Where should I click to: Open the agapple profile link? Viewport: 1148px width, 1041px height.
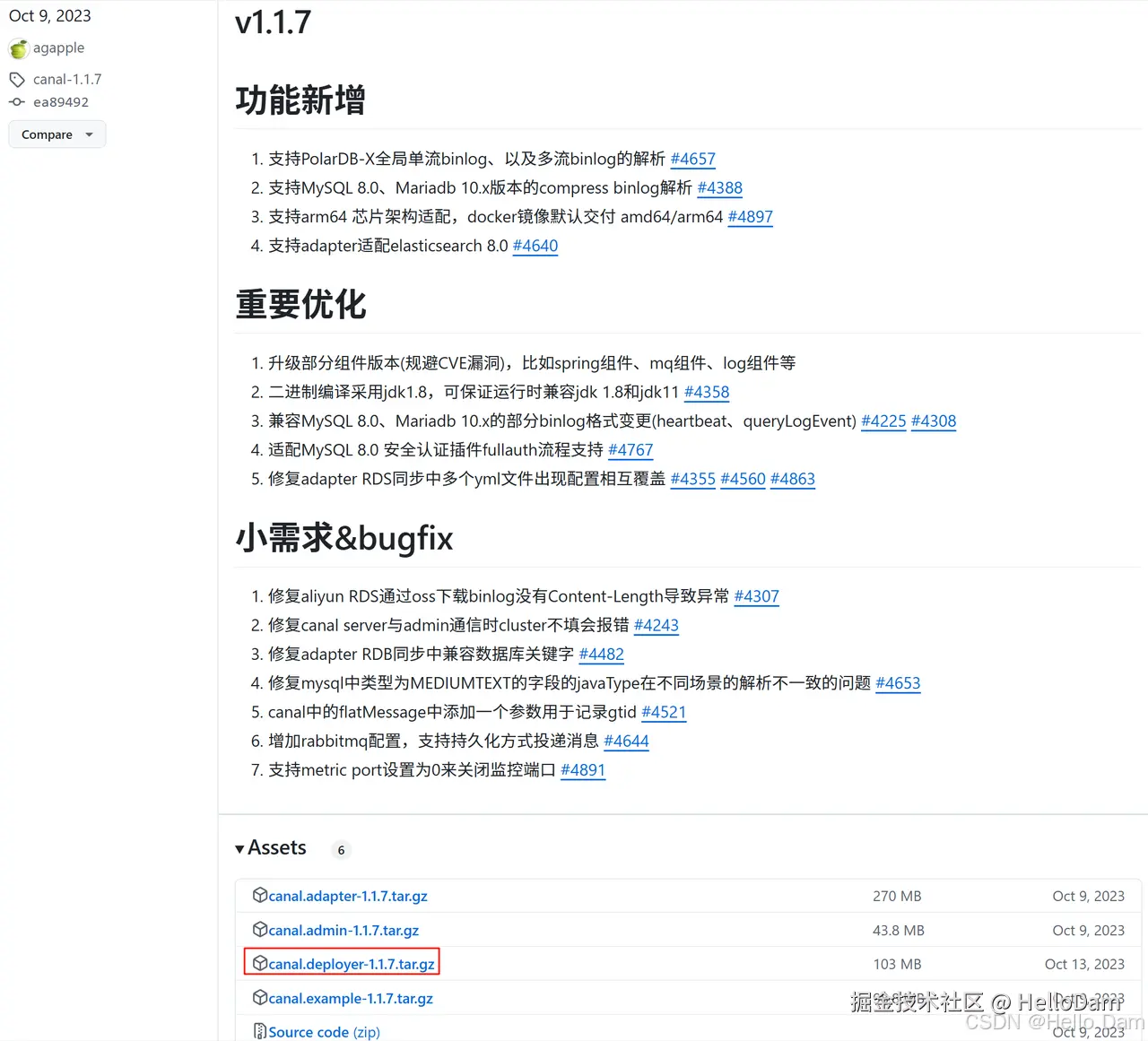click(59, 48)
